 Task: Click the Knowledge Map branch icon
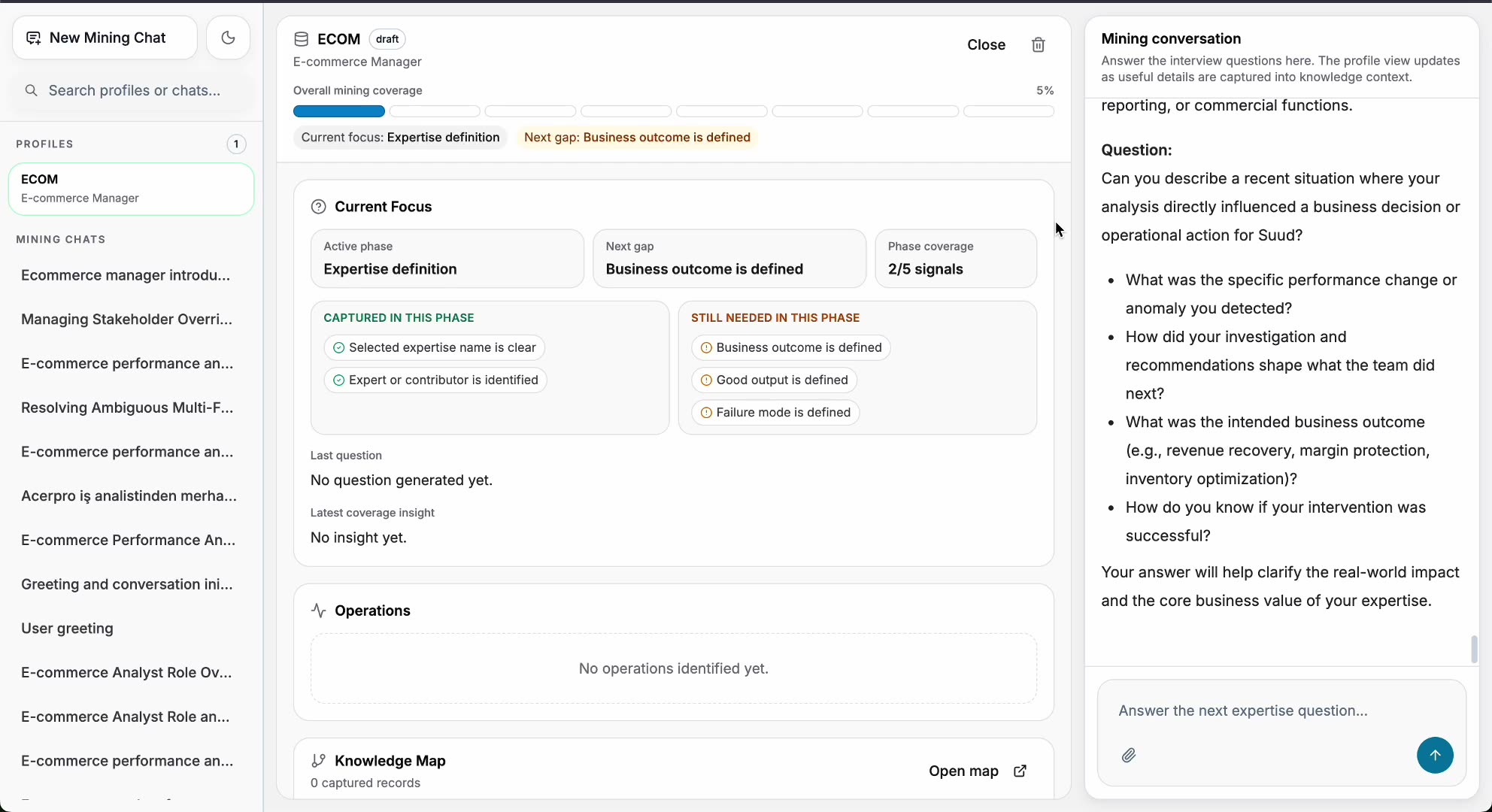coord(319,761)
